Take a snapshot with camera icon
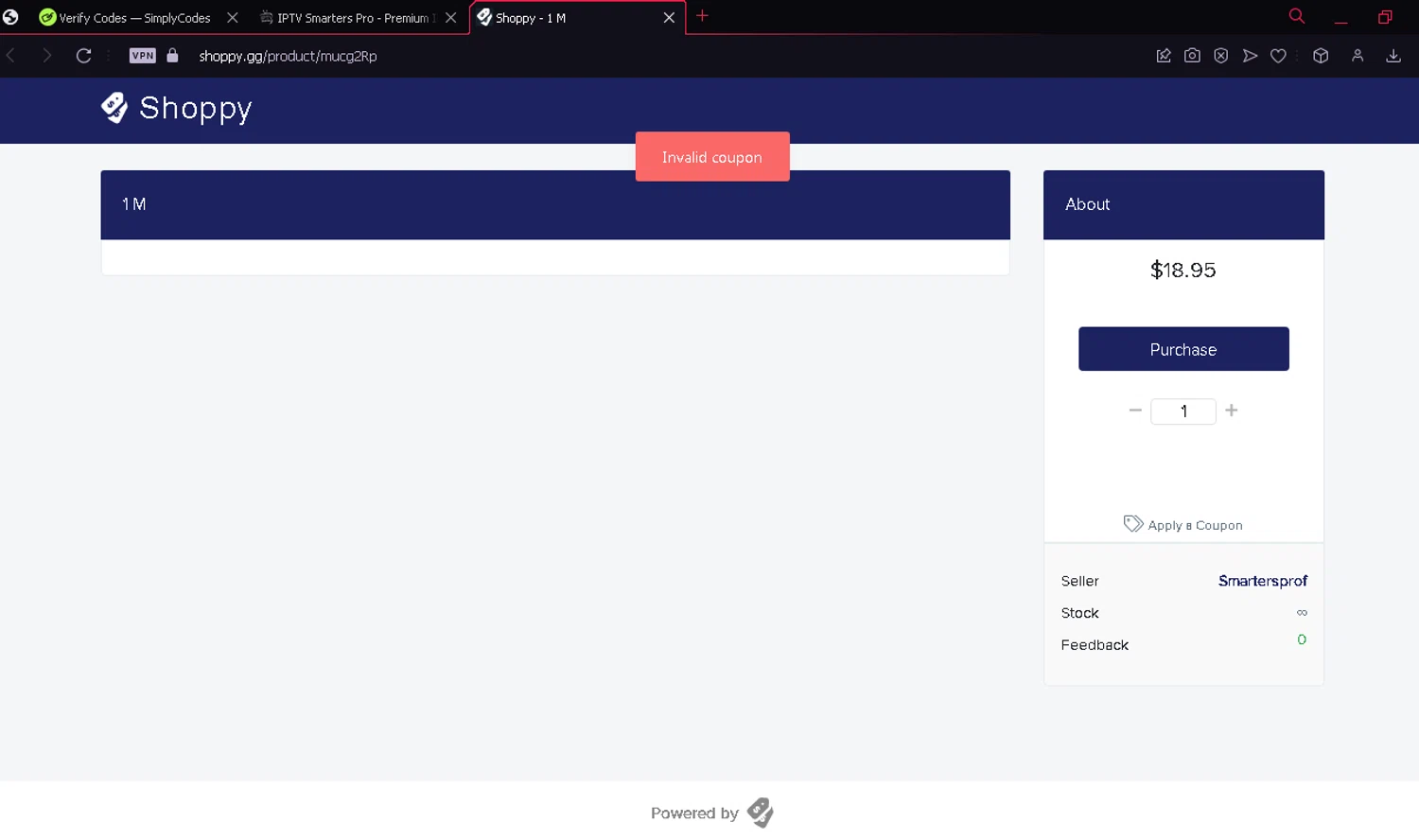This screenshot has width=1419, height=840. click(x=1192, y=56)
